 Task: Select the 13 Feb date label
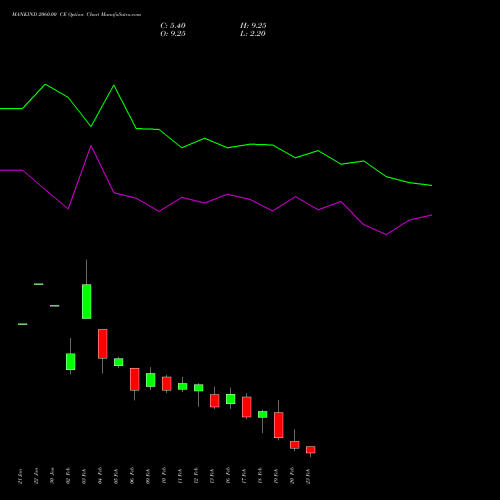tap(212, 476)
